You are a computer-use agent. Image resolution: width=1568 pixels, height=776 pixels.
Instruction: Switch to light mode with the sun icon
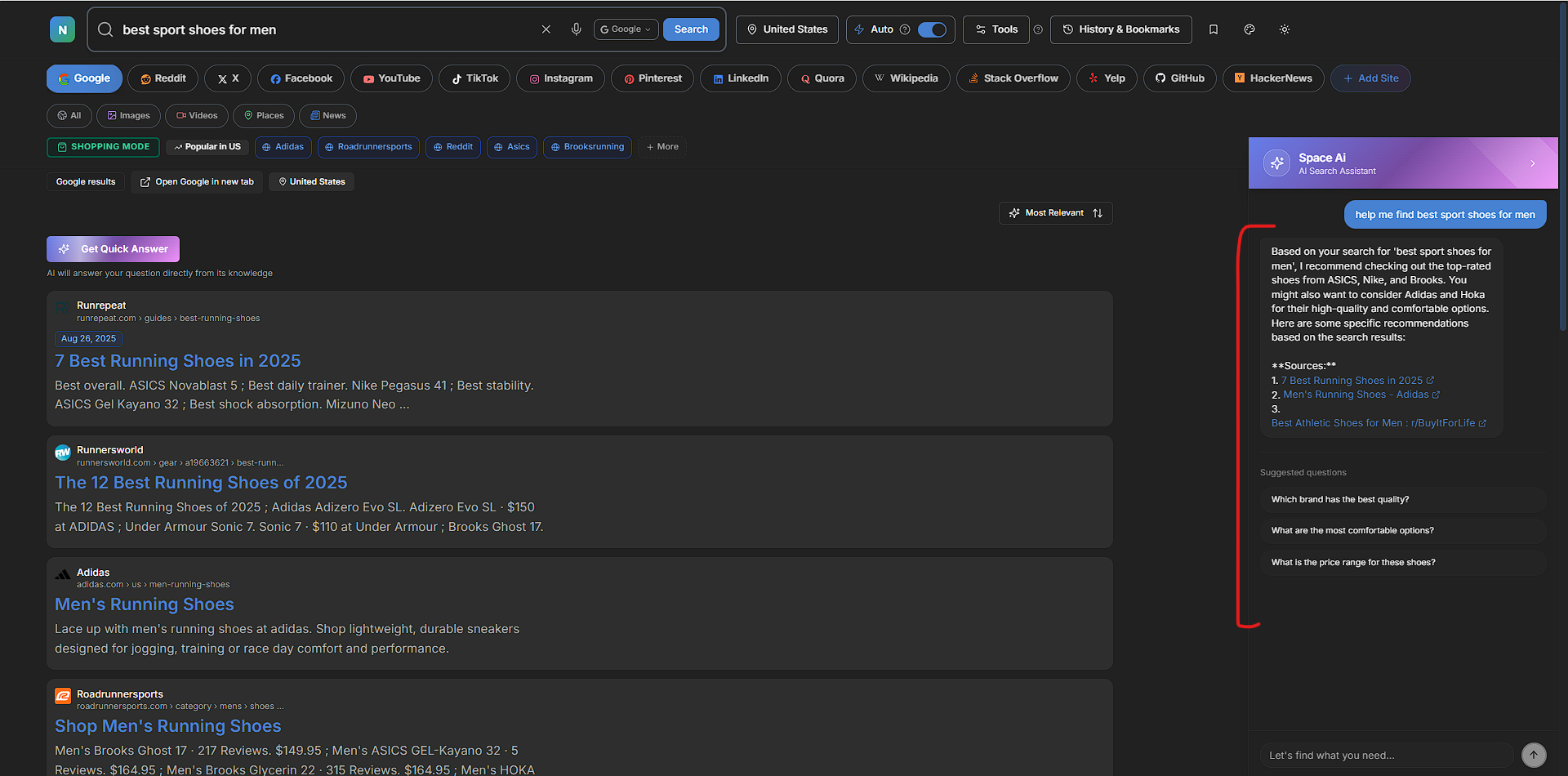point(1285,29)
